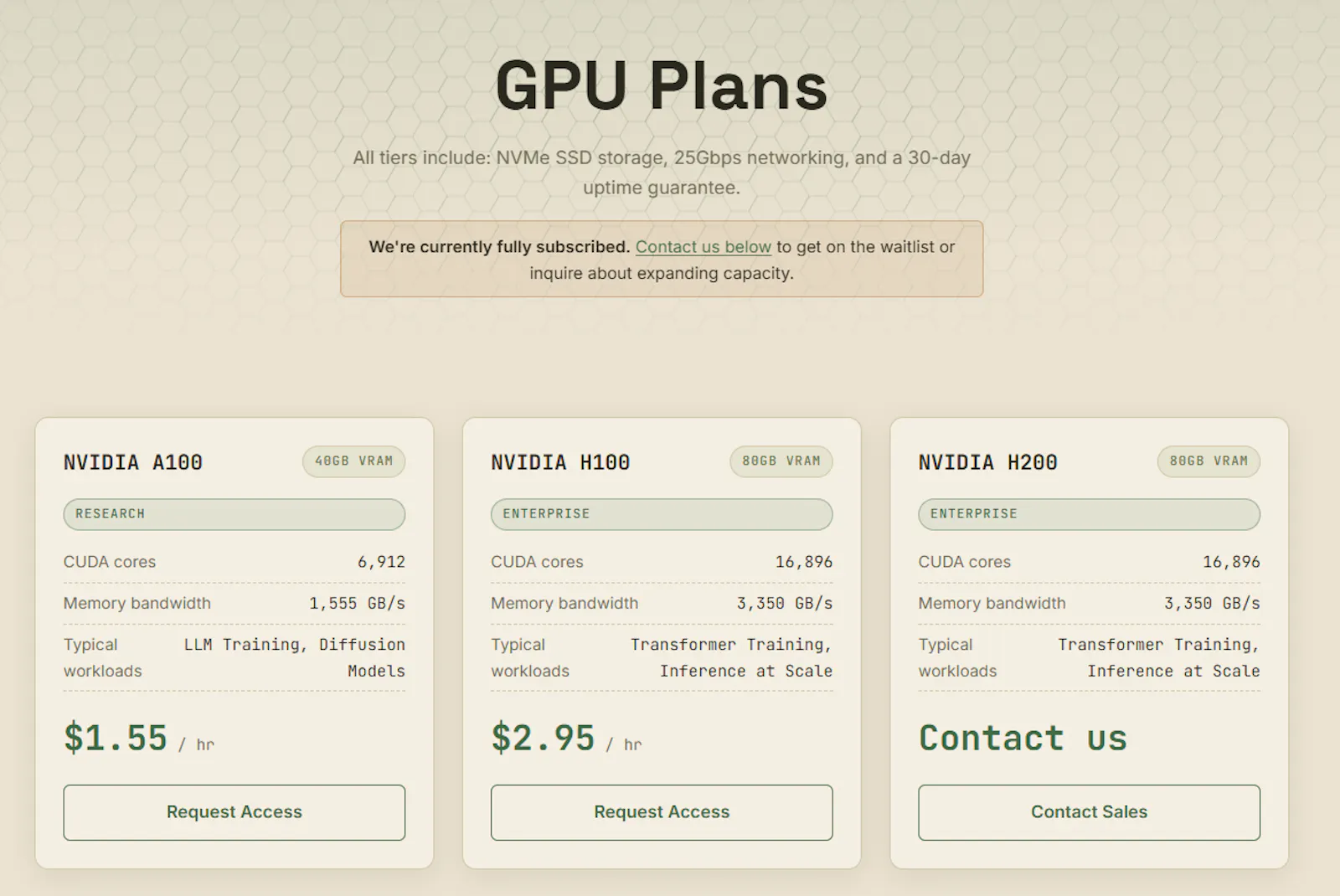Click the $2.95 price
Viewport: 1340px width, 896px height.
click(543, 738)
